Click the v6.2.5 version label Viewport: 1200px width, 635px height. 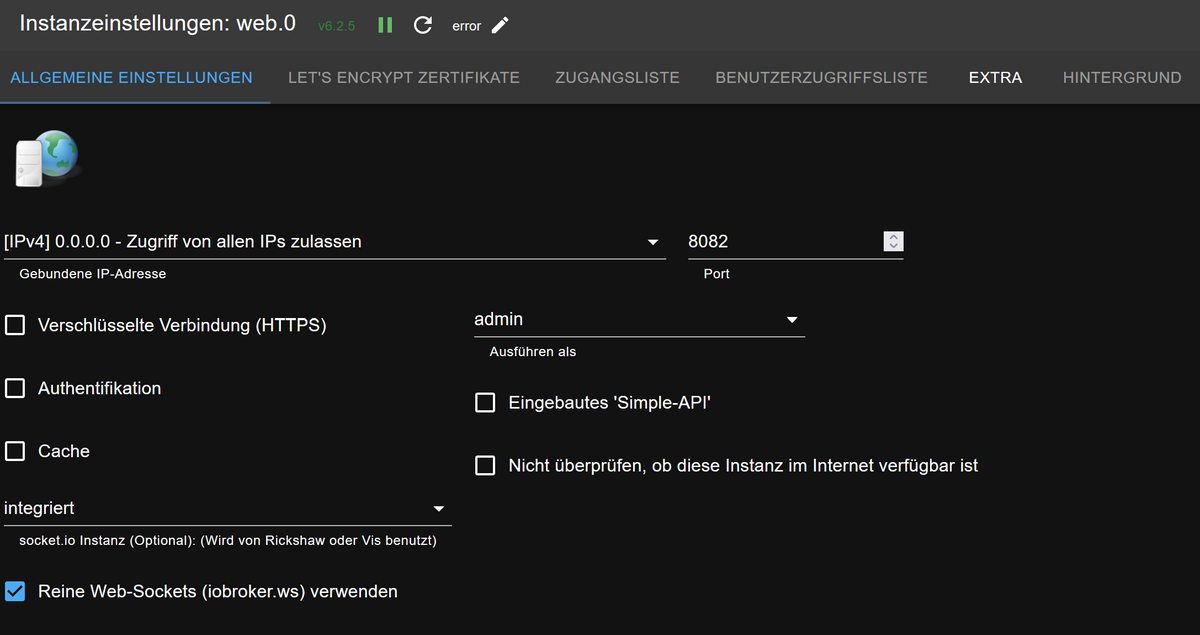[336, 26]
